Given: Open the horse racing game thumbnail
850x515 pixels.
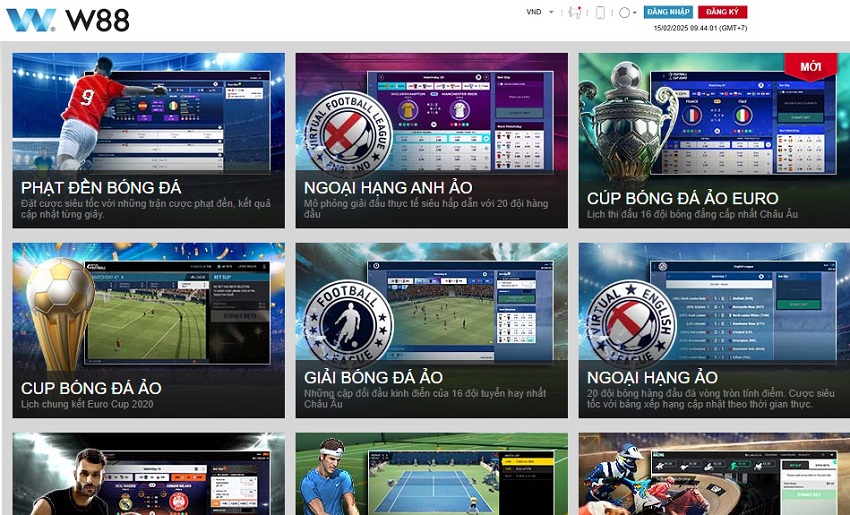Looking at the screenshot, I should click(714, 474).
